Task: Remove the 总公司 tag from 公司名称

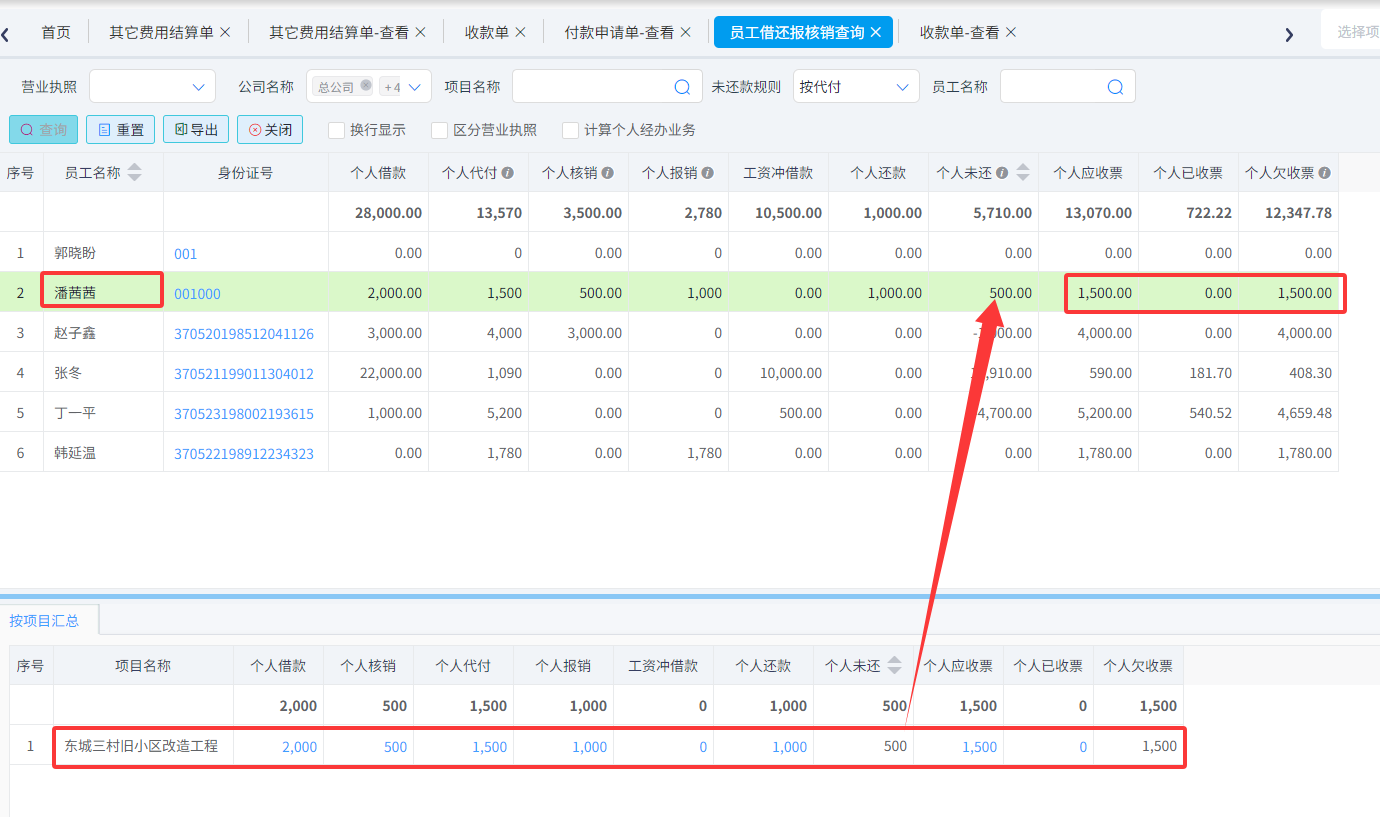Action: pyautogui.click(x=366, y=86)
